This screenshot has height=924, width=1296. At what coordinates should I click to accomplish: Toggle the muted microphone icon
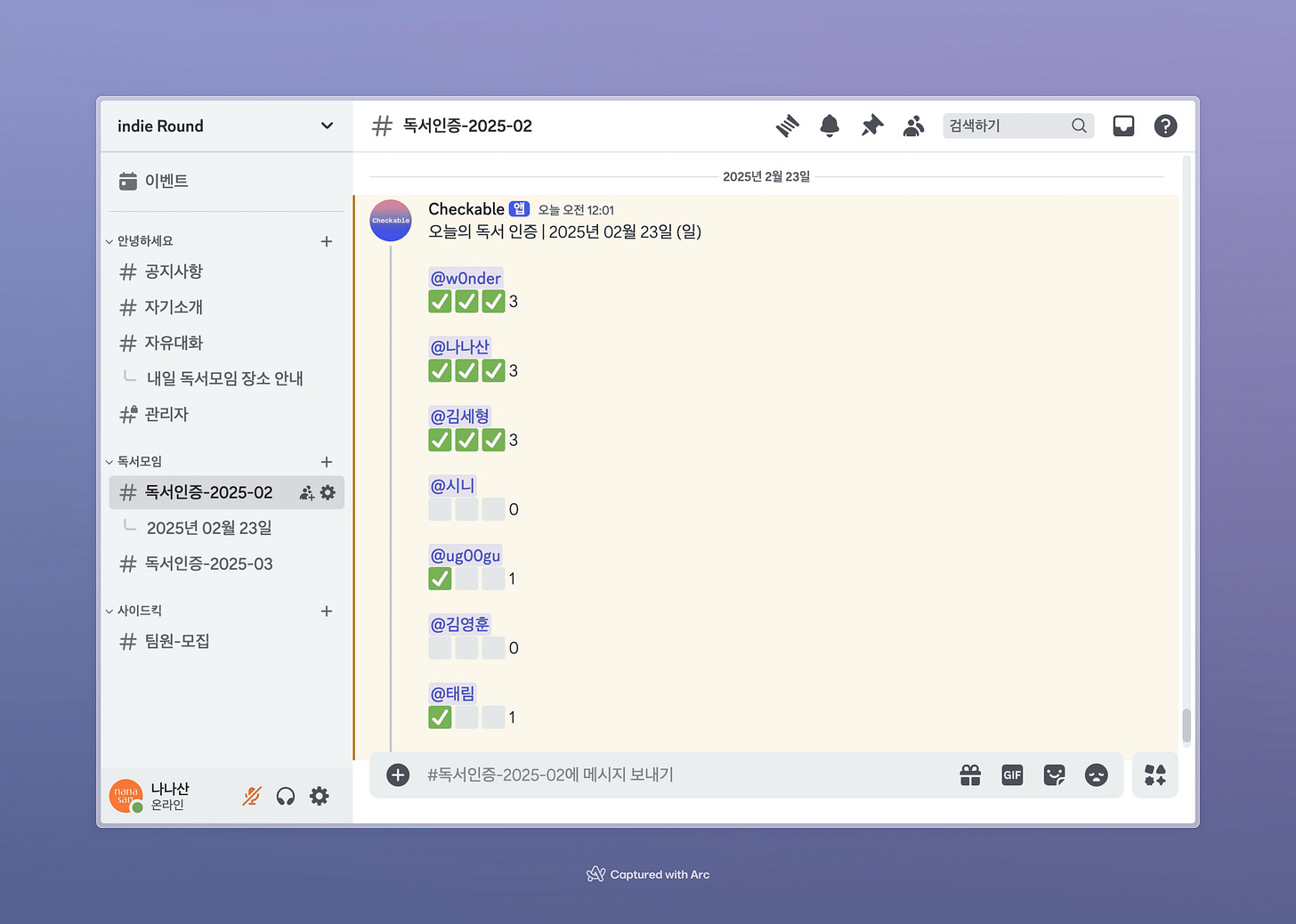pyautogui.click(x=252, y=796)
